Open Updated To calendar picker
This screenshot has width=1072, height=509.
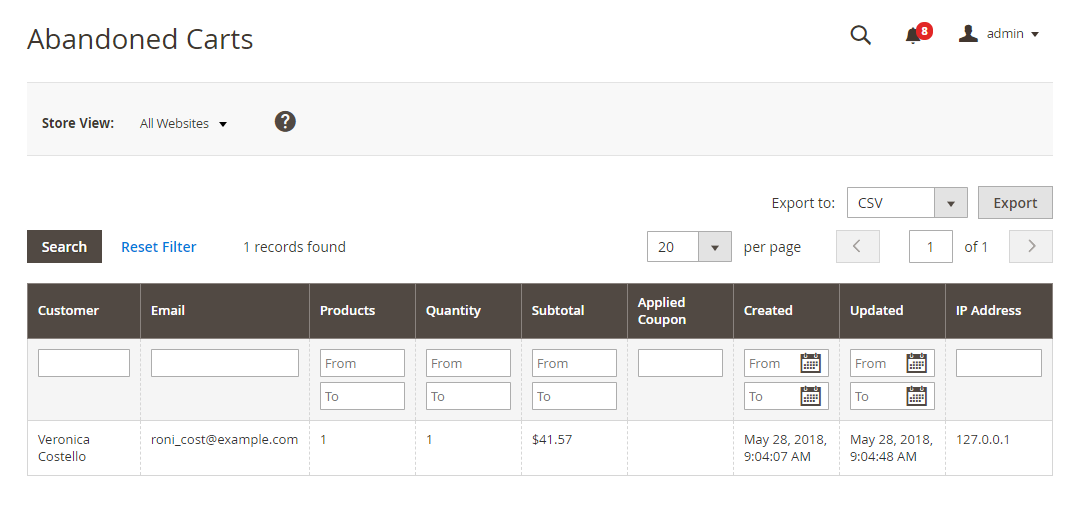pos(916,396)
